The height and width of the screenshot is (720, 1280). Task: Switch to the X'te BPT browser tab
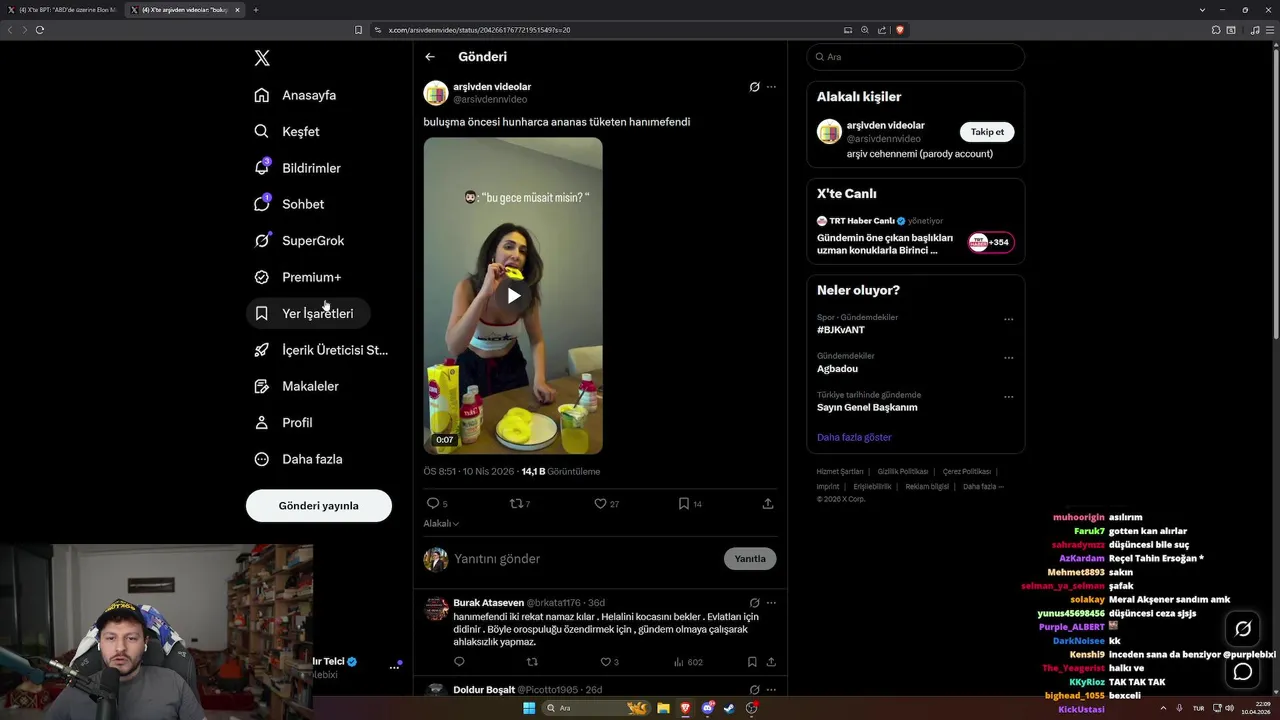[62, 10]
